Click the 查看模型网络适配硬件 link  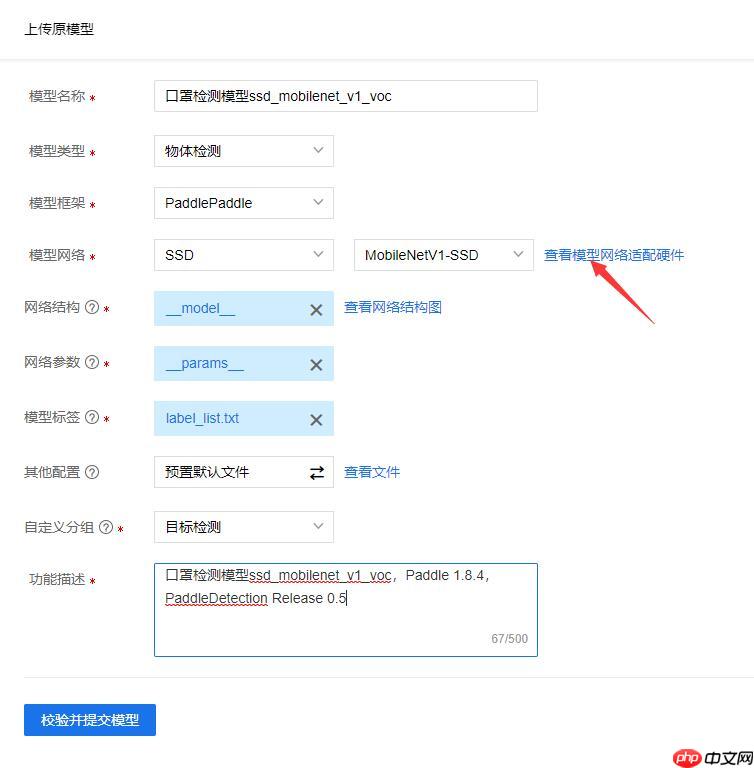coord(613,255)
